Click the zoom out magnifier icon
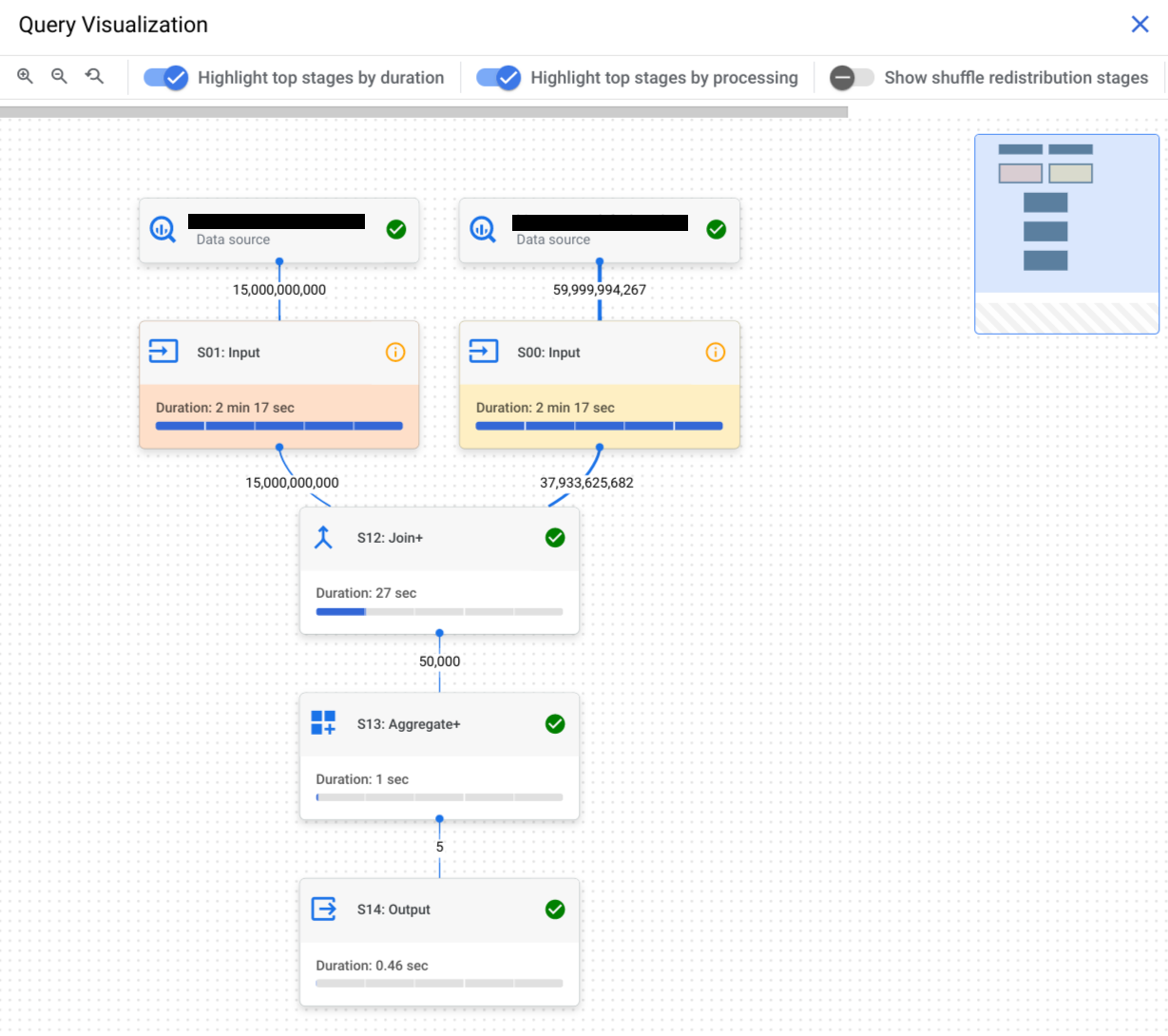The width and height of the screenshot is (1168, 1036). (x=59, y=77)
